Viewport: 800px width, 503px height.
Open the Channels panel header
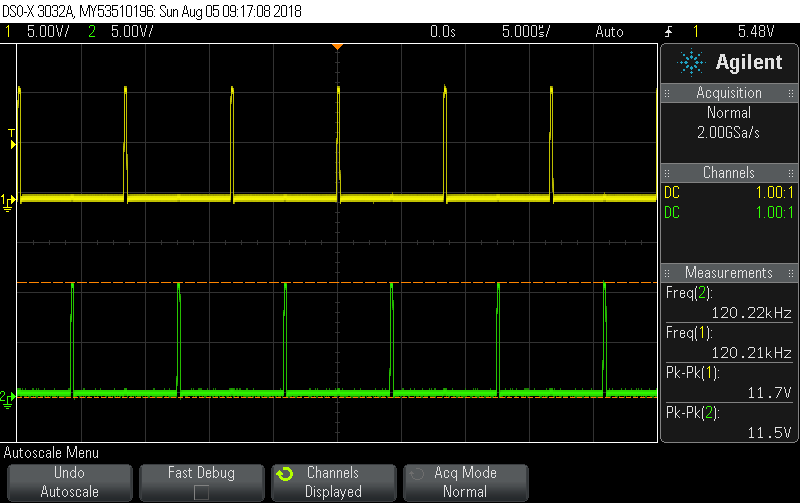pyautogui.click(x=729, y=172)
